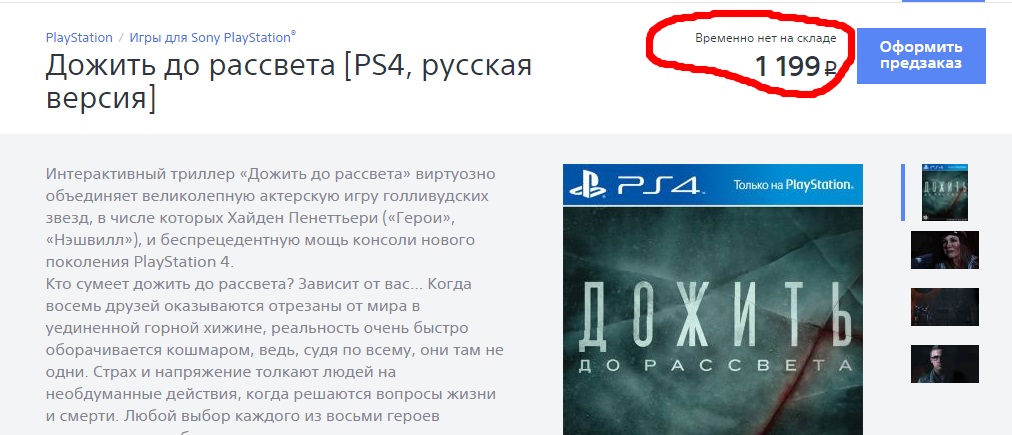Select the woman's face screenshot thumbnail
1012x435 pixels.
coord(945,250)
